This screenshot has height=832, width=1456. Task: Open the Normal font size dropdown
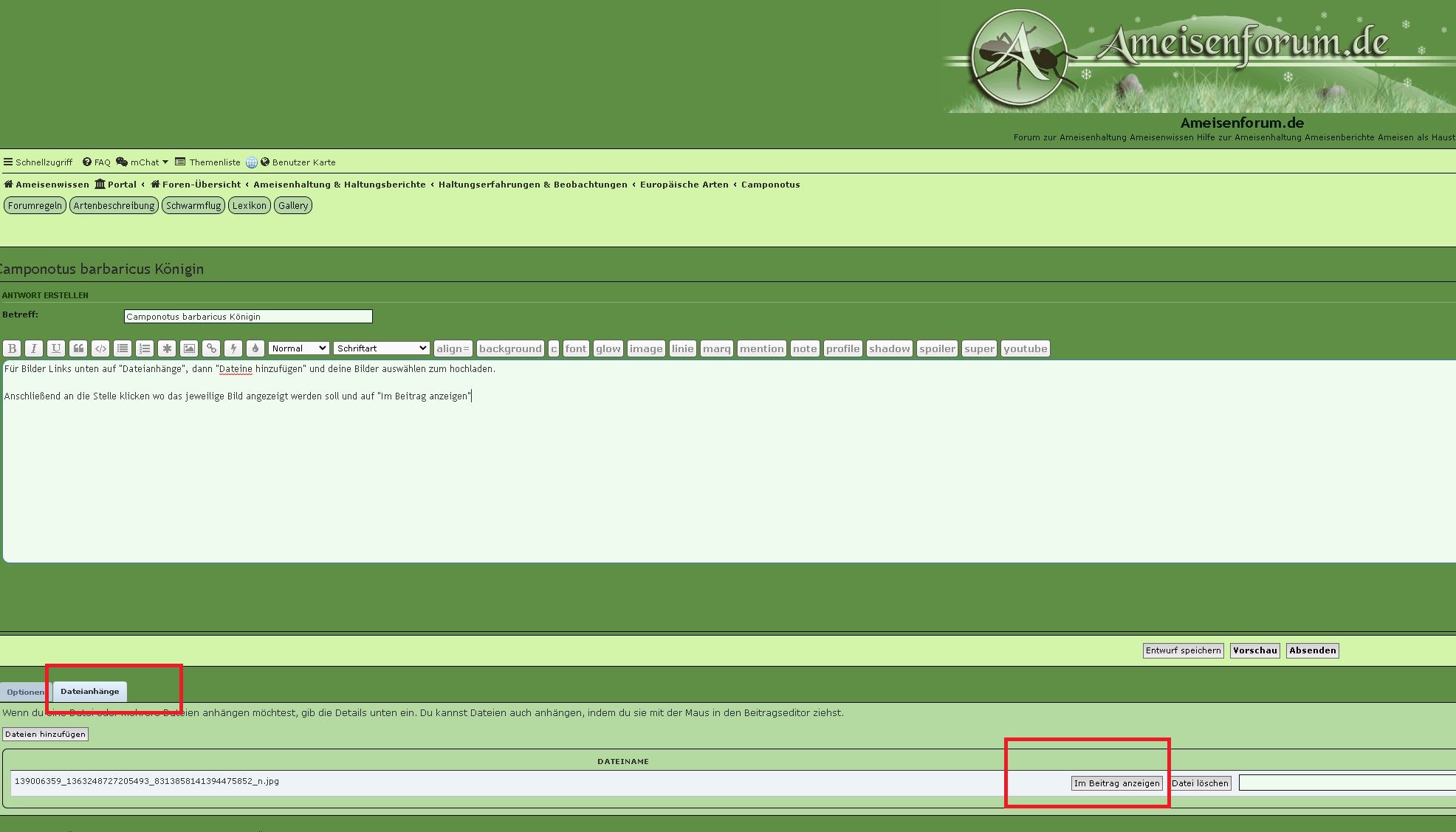click(x=298, y=348)
